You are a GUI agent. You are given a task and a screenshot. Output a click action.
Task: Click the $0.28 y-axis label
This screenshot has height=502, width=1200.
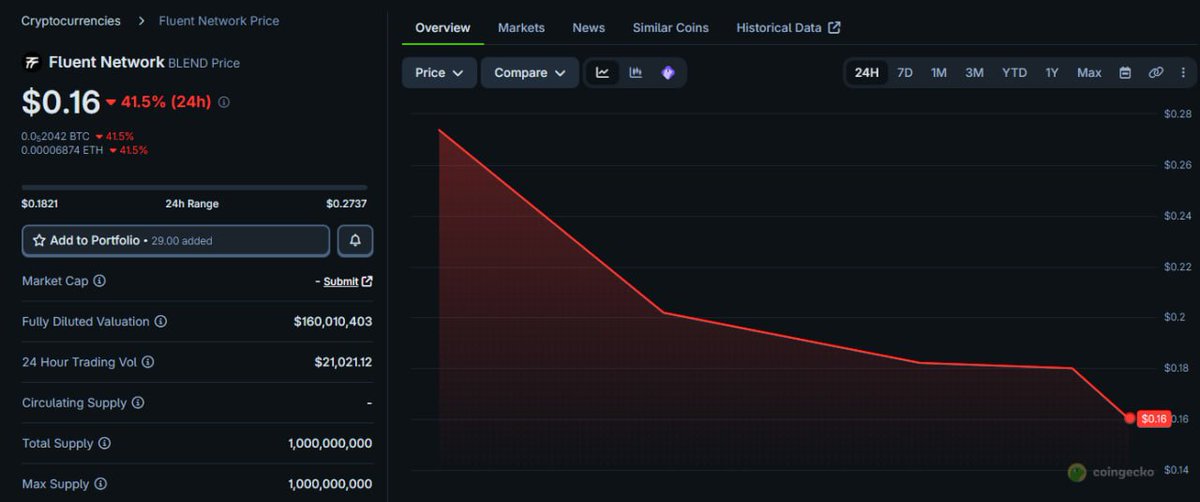pyautogui.click(x=1178, y=114)
